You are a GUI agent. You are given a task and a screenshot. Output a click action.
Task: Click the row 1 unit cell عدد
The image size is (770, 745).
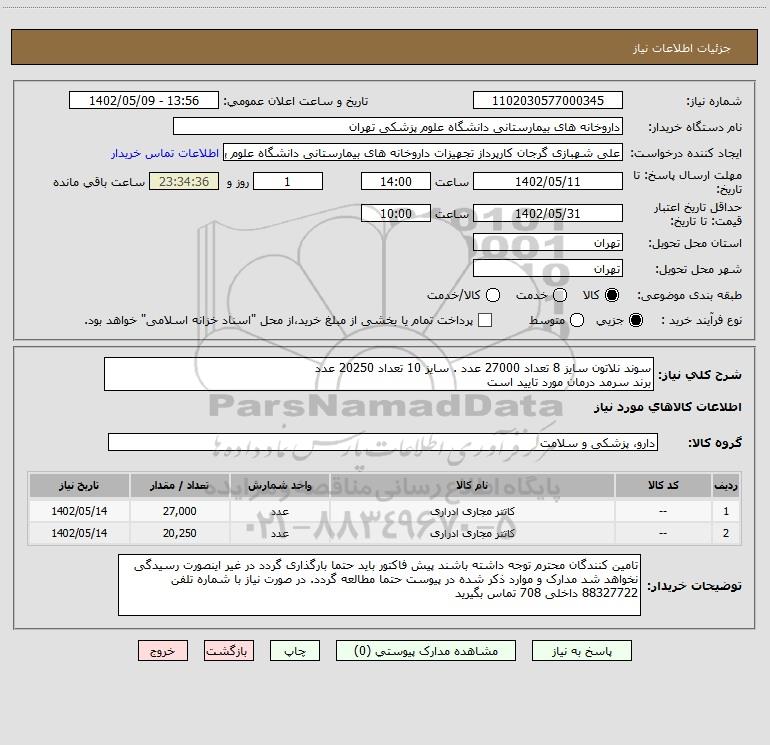(x=280, y=511)
